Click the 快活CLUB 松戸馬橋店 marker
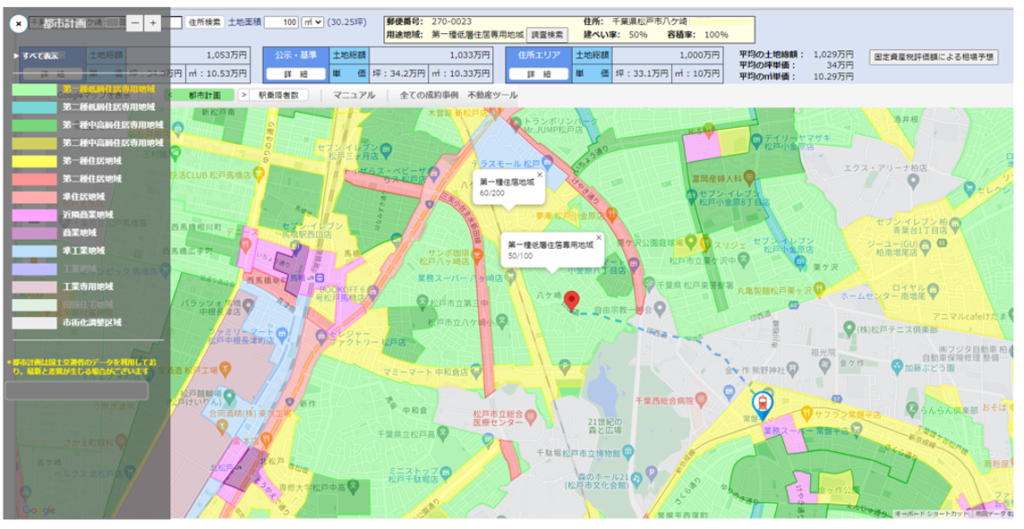The image size is (1024, 529). point(258,174)
